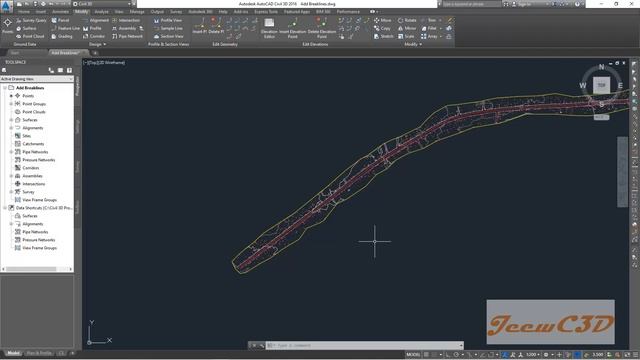
Task: Open Active Drawing View dropdown in Toolspace
Action: click(x=37, y=79)
